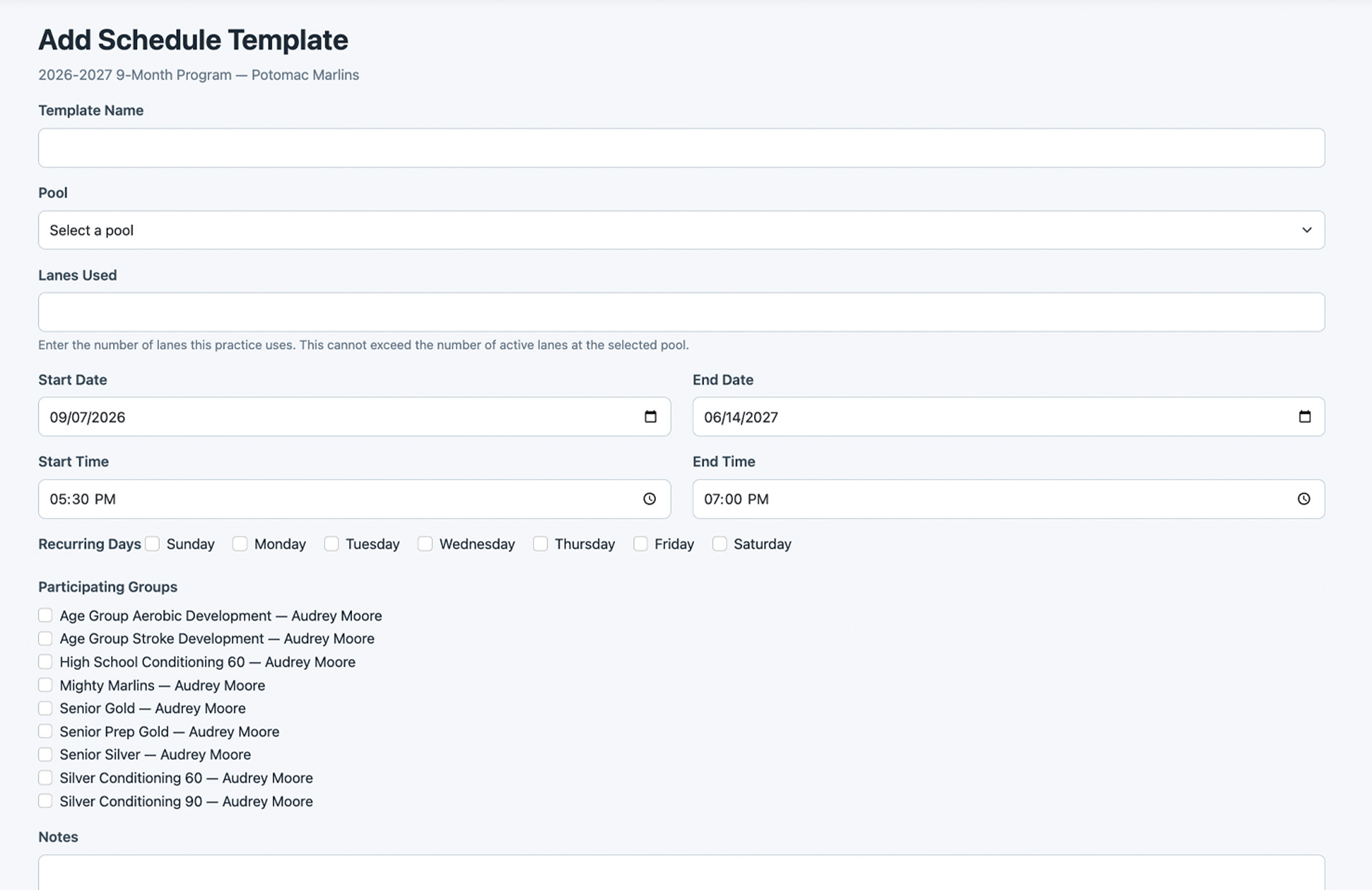Image resolution: width=1372 pixels, height=890 pixels.
Task: Click the End Date field 06/14/2027
Action: point(1009,416)
